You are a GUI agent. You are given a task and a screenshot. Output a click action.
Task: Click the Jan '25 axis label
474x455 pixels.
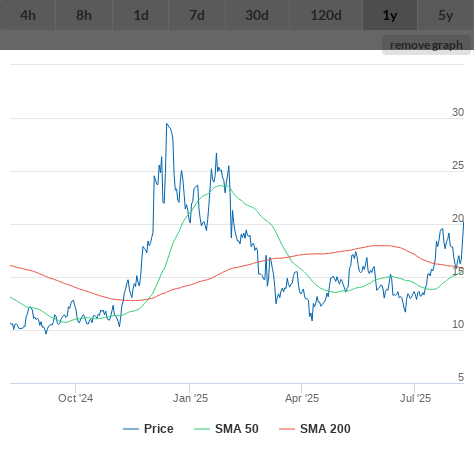point(190,398)
